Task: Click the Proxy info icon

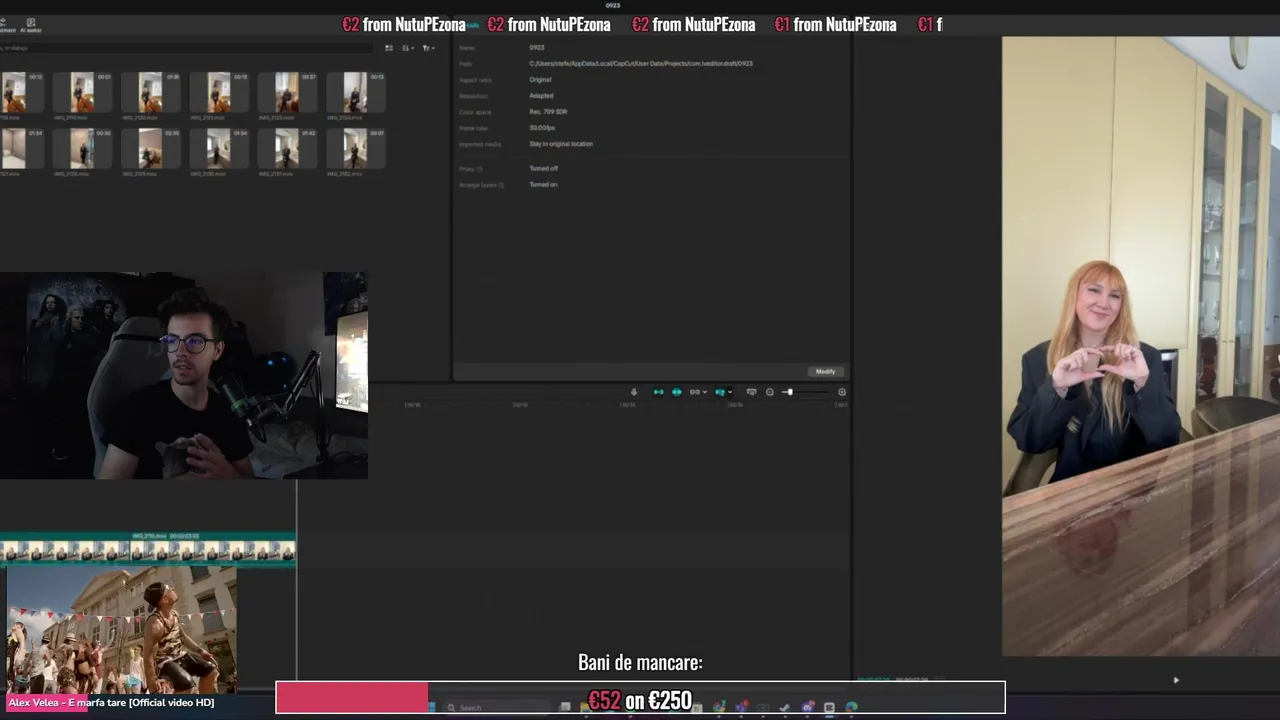Action: coord(479,168)
